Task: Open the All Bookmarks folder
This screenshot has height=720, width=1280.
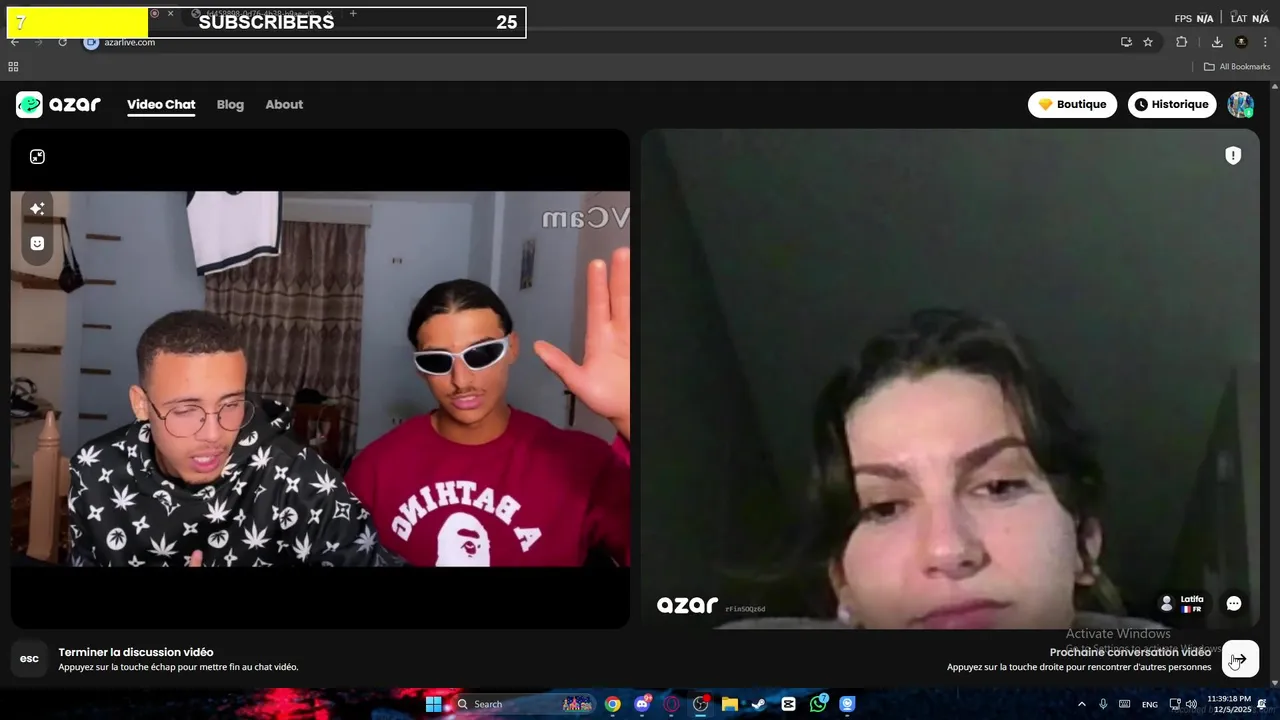Action: (1237, 67)
